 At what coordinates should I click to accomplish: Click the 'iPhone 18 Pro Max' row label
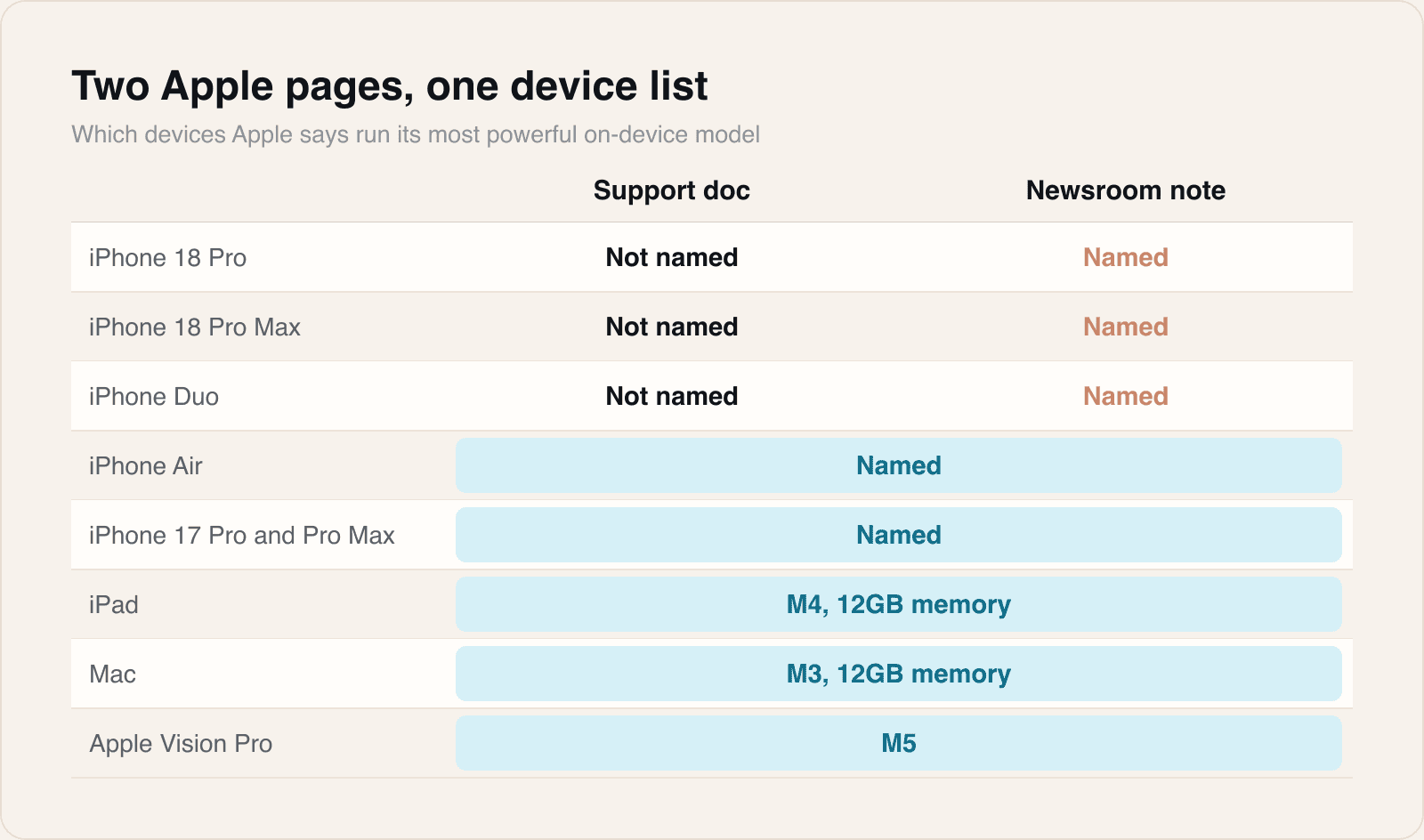click(195, 327)
